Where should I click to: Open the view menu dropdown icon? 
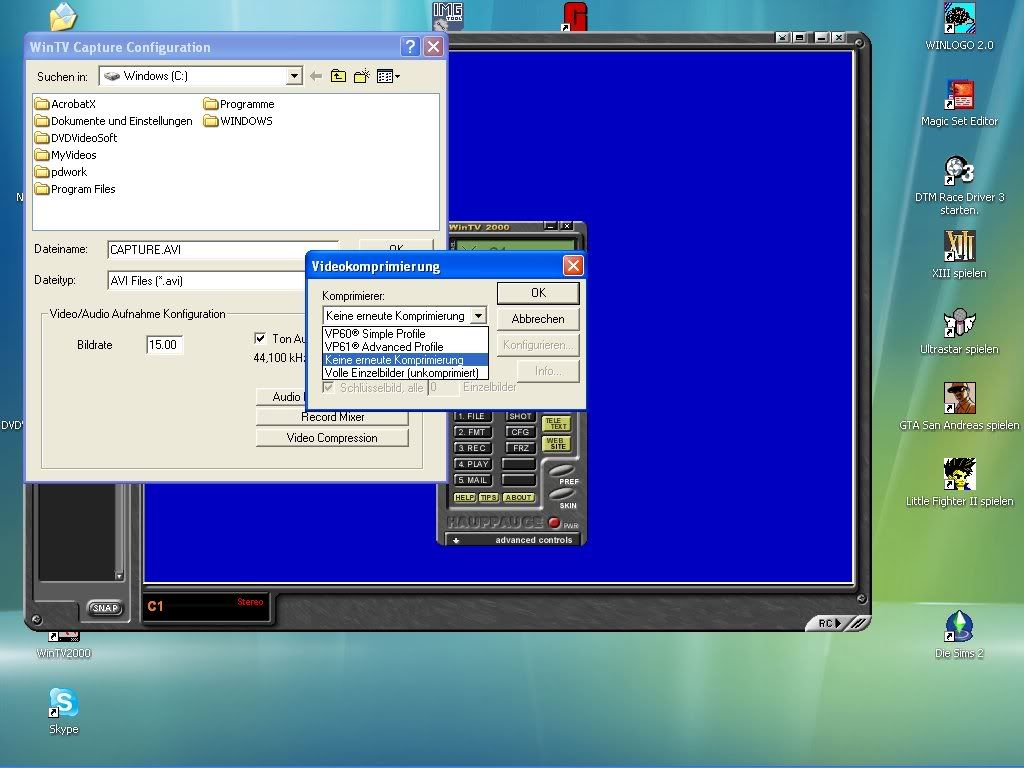[388, 76]
